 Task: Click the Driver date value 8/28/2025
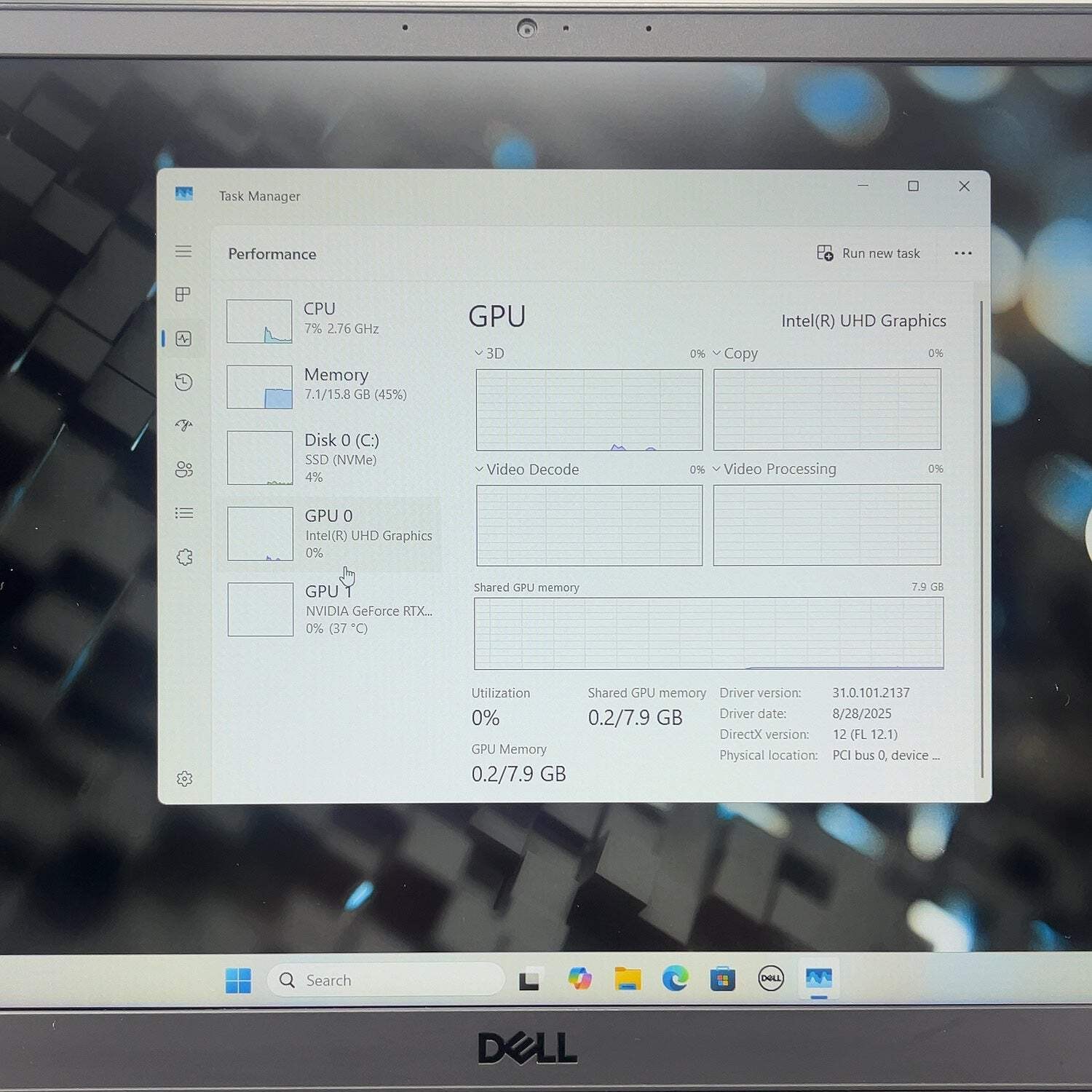click(861, 713)
